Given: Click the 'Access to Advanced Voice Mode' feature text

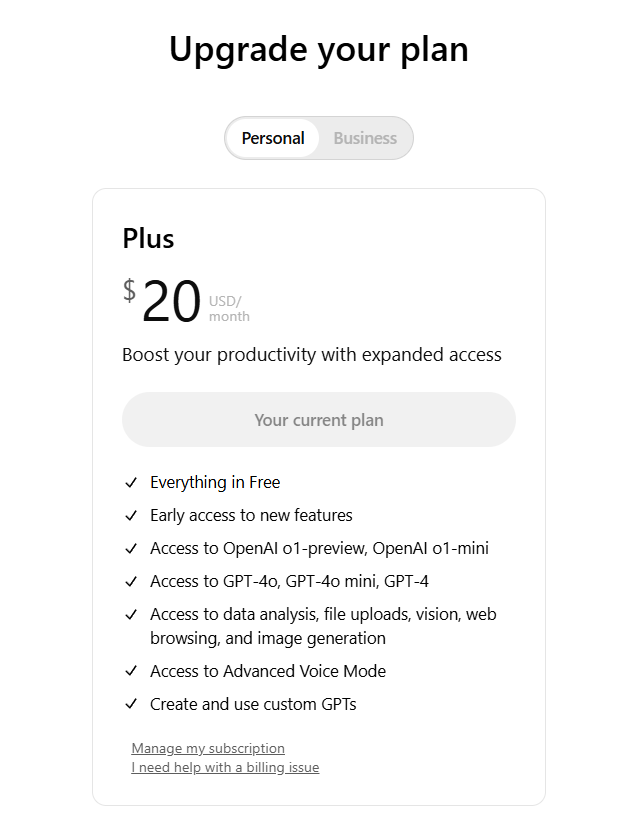Looking at the screenshot, I should (x=268, y=672).
